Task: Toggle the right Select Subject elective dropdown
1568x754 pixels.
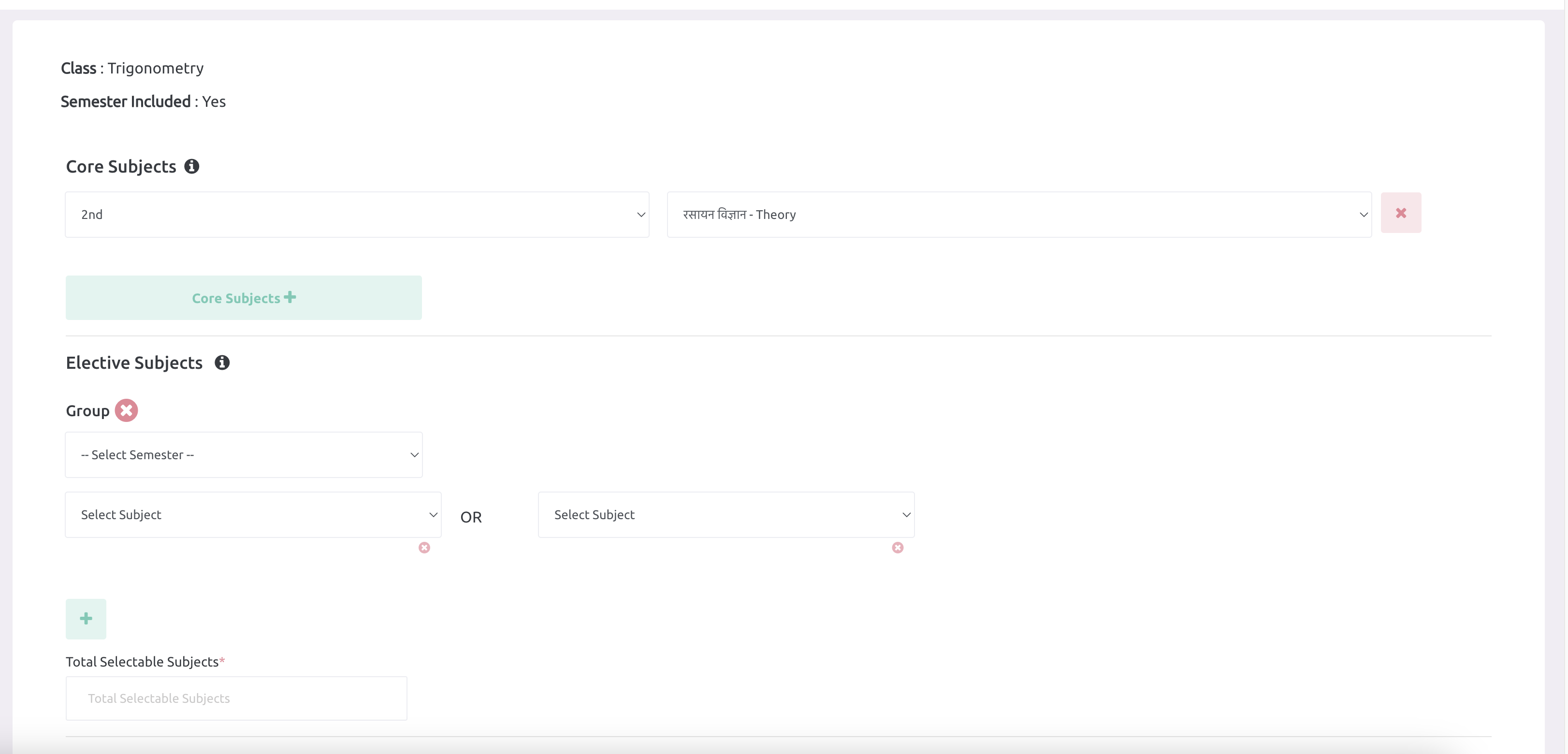Action: (727, 514)
